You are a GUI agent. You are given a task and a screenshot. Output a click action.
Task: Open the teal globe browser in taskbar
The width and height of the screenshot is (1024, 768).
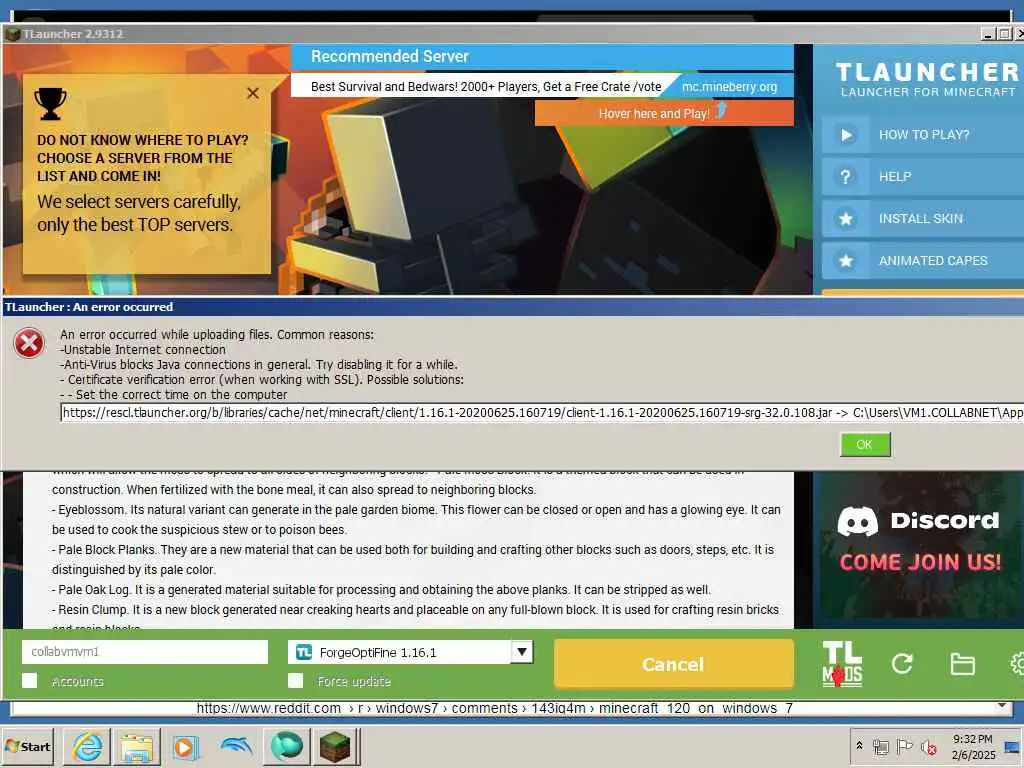[x=286, y=746]
